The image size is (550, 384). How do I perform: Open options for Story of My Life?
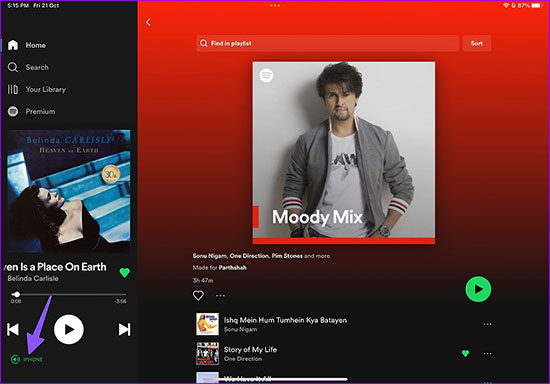coord(487,353)
